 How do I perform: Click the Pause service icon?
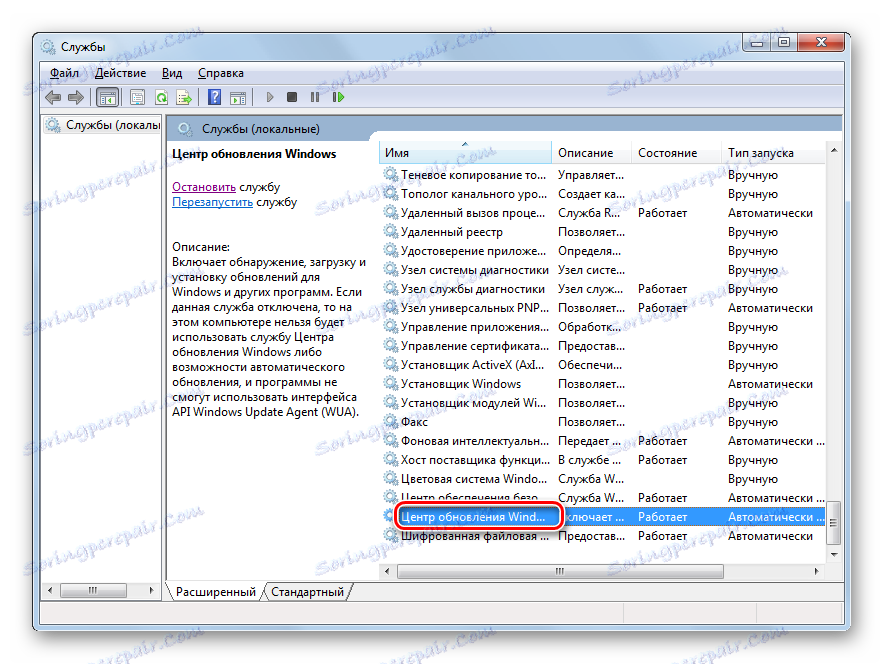coord(315,98)
